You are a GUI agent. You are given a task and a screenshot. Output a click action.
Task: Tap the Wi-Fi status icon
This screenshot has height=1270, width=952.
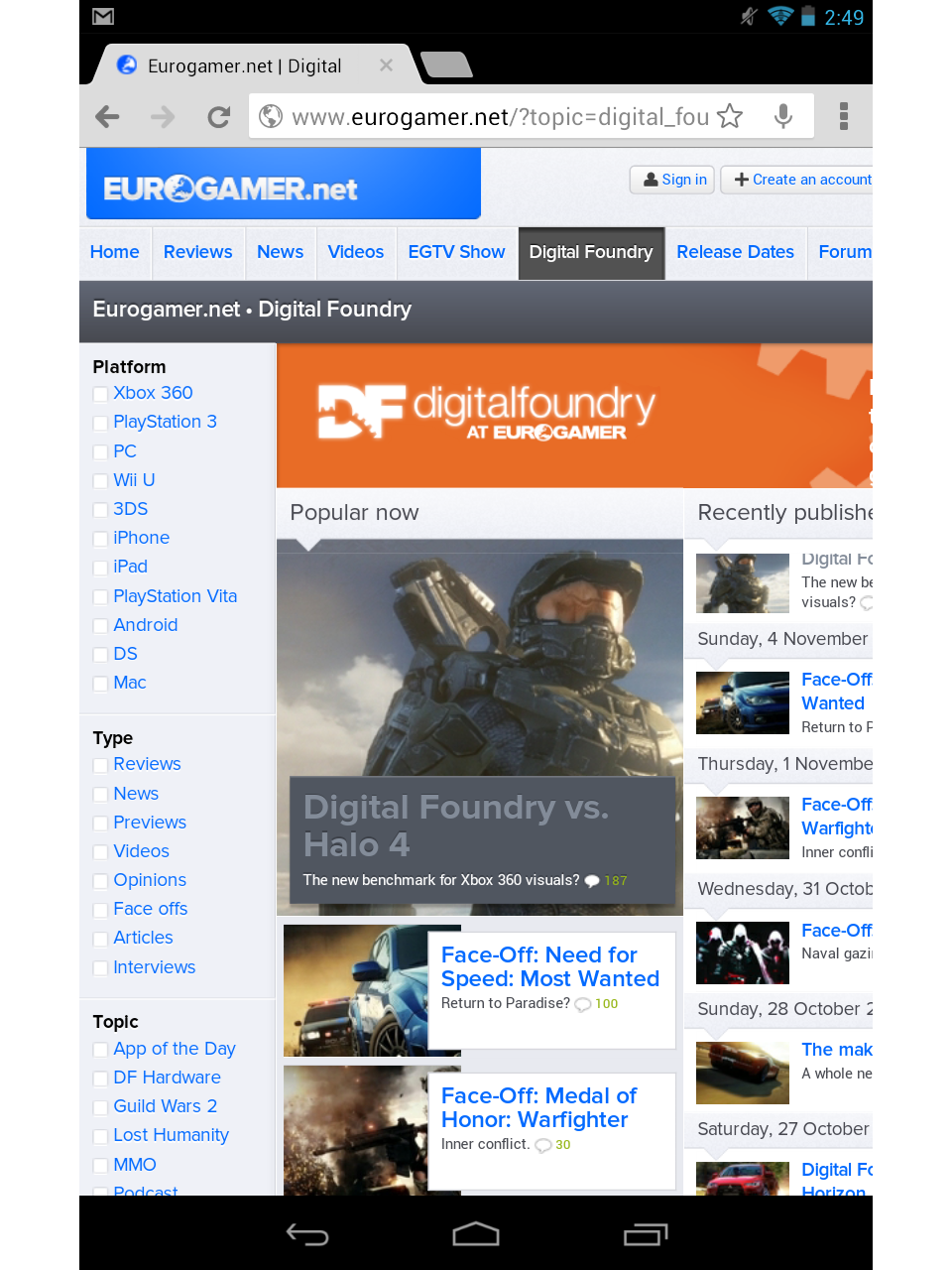[x=780, y=16]
